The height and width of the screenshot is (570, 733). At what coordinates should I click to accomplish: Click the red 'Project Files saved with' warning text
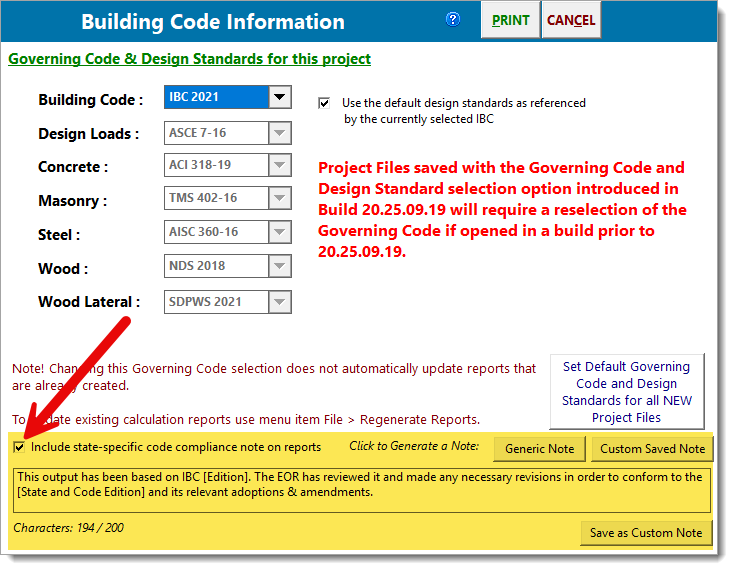(502, 210)
